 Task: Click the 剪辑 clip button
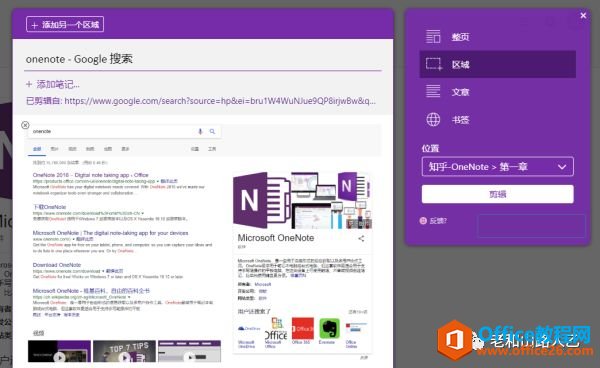point(497,194)
